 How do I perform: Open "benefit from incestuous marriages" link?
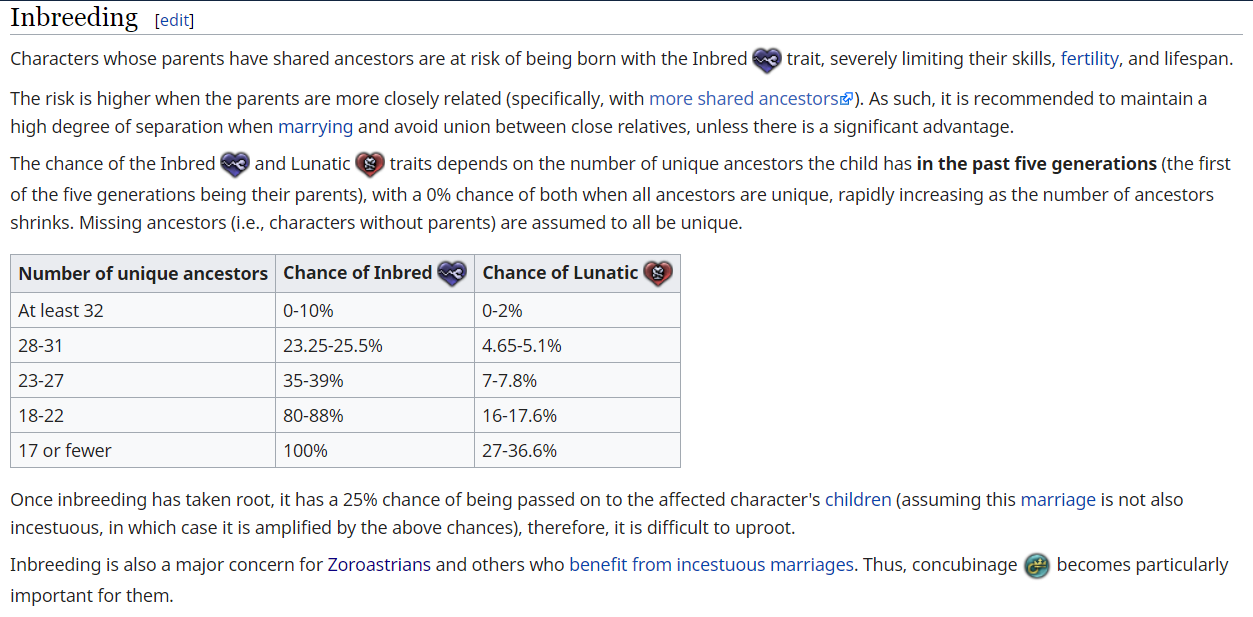(x=711, y=564)
